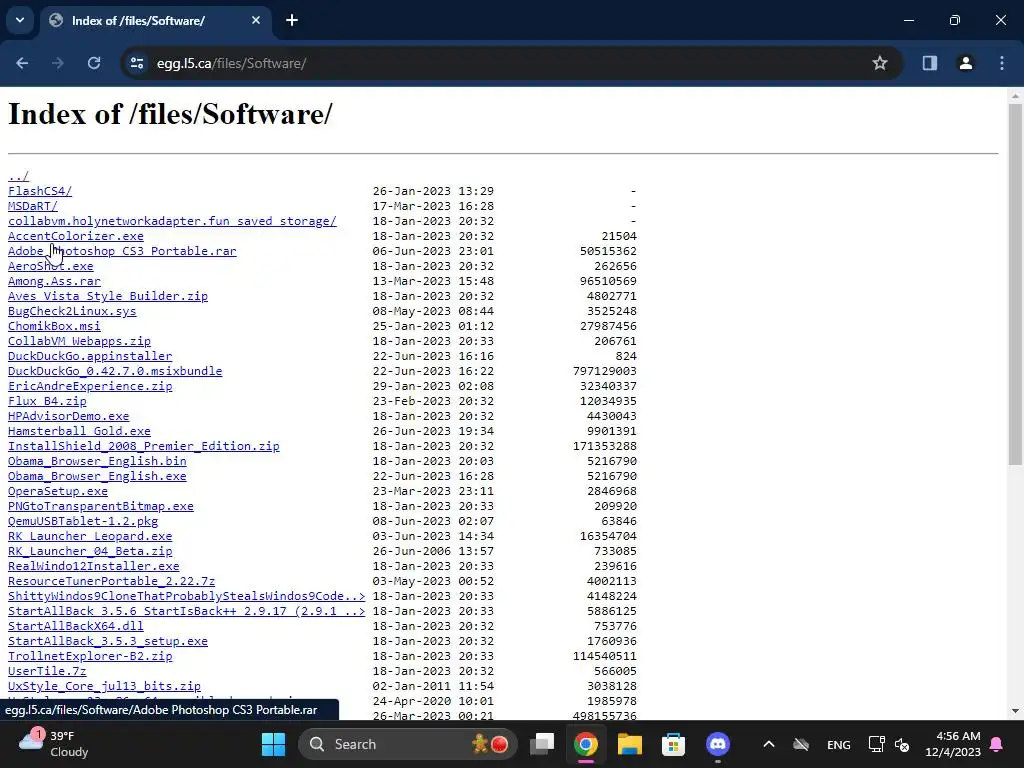Download RK_Launcher_Leopard.exe
The width and height of the screenshot is (1024, 768).
point(90,537)
